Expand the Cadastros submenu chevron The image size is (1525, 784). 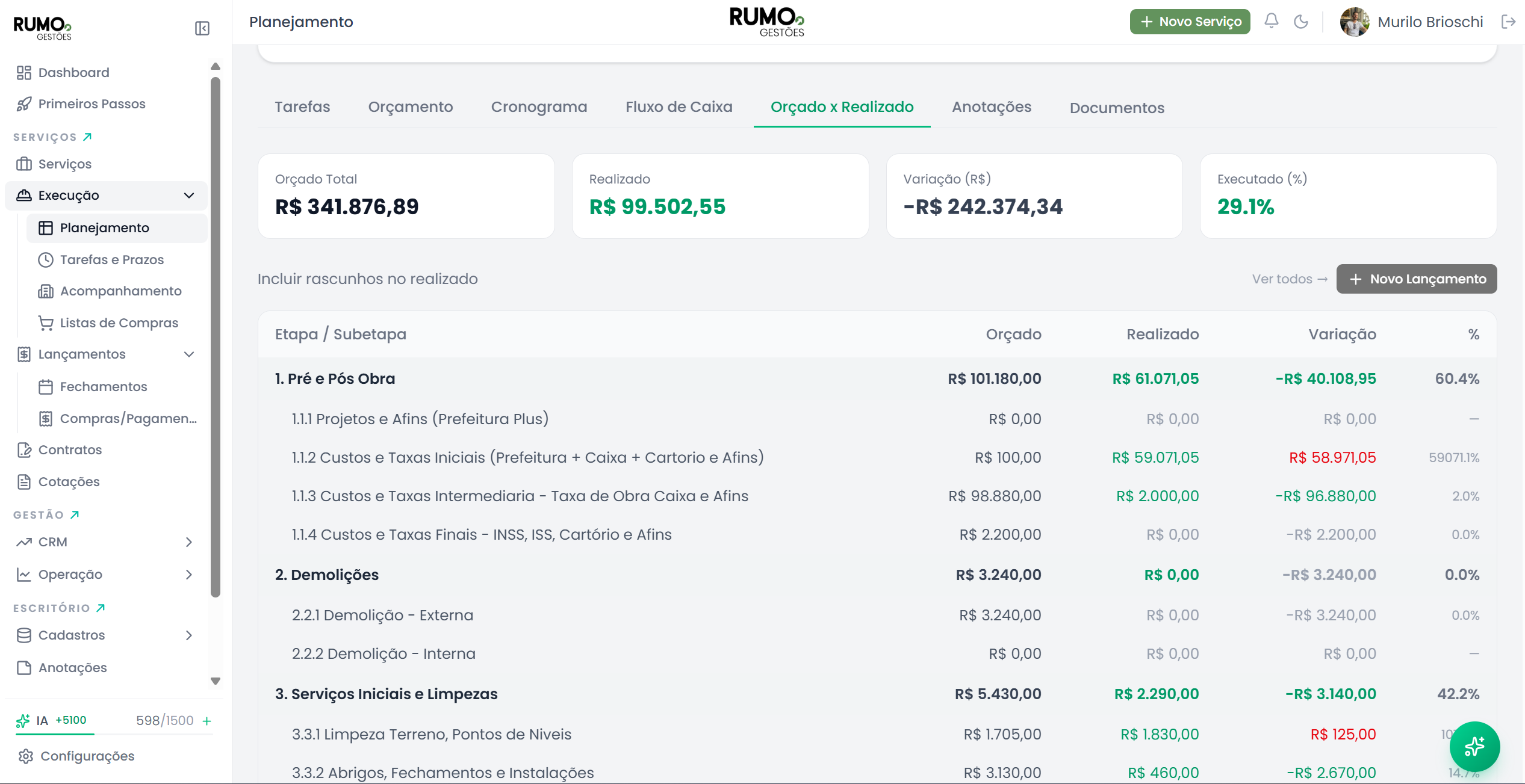[189, 635]
